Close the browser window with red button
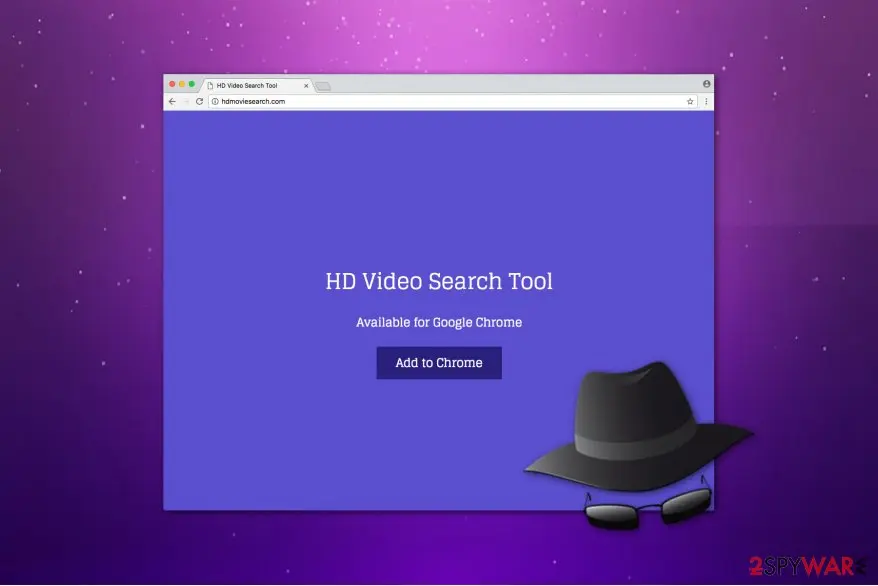Viewport: 878px width, 586px height. [172, 84]
